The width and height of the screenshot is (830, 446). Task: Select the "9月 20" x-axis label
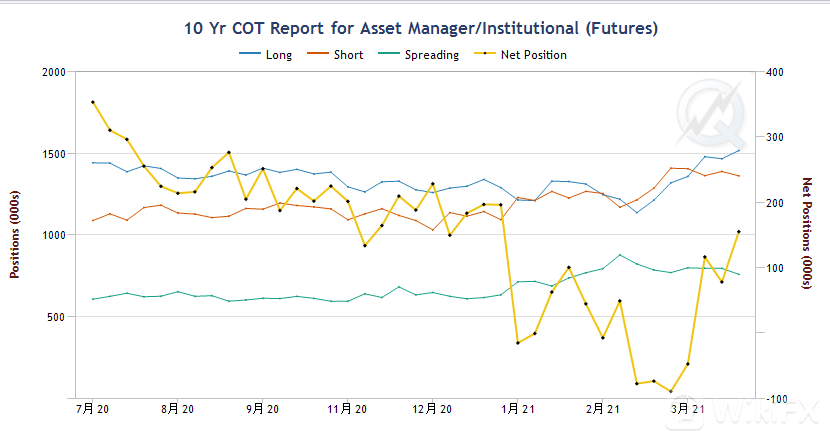click(262, 409)
